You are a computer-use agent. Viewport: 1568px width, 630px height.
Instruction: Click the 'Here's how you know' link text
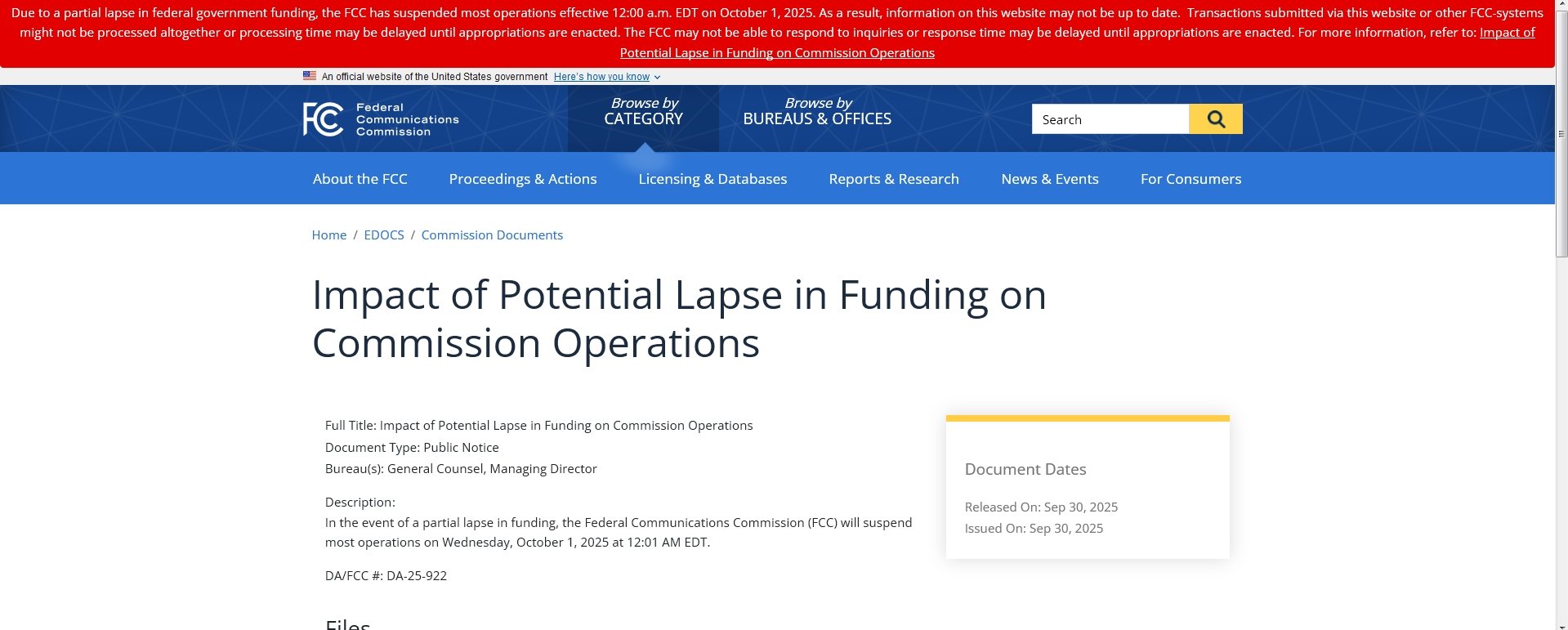coord(601,77)
